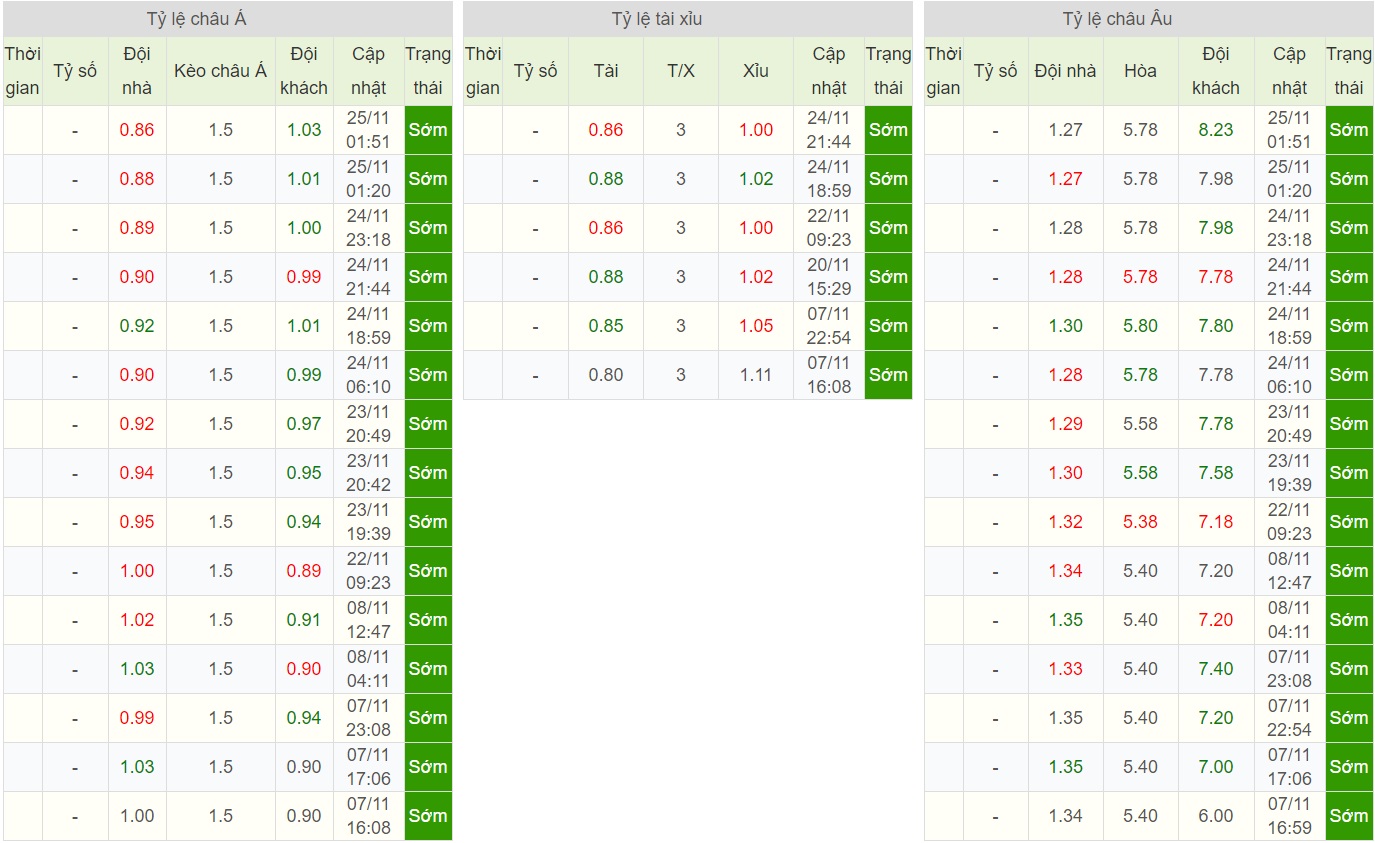Click Asian home odds 0.89
The height and width of the screenshot is (843, 1375).
137,228
